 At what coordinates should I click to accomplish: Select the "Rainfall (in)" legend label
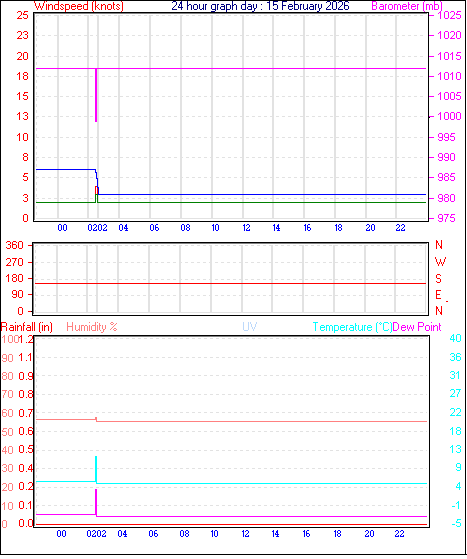[x=27, y=327]
